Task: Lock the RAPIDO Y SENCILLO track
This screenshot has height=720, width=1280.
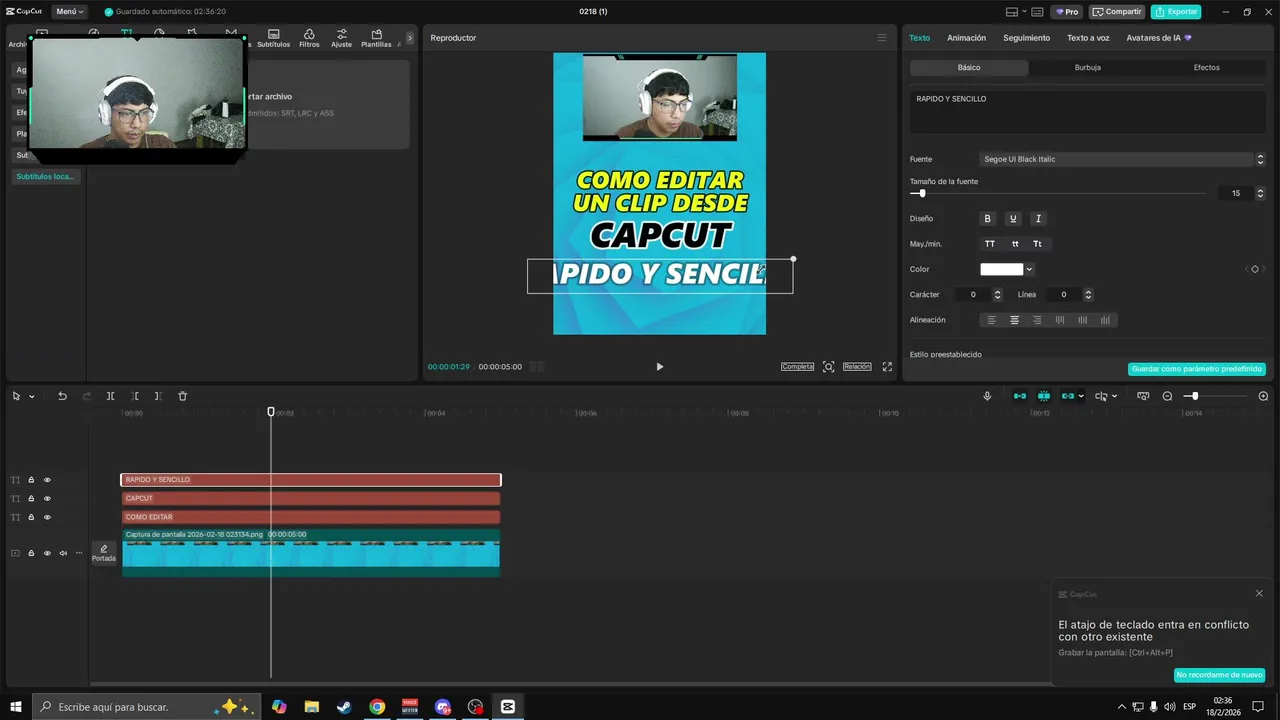Action: pos(31,480)
